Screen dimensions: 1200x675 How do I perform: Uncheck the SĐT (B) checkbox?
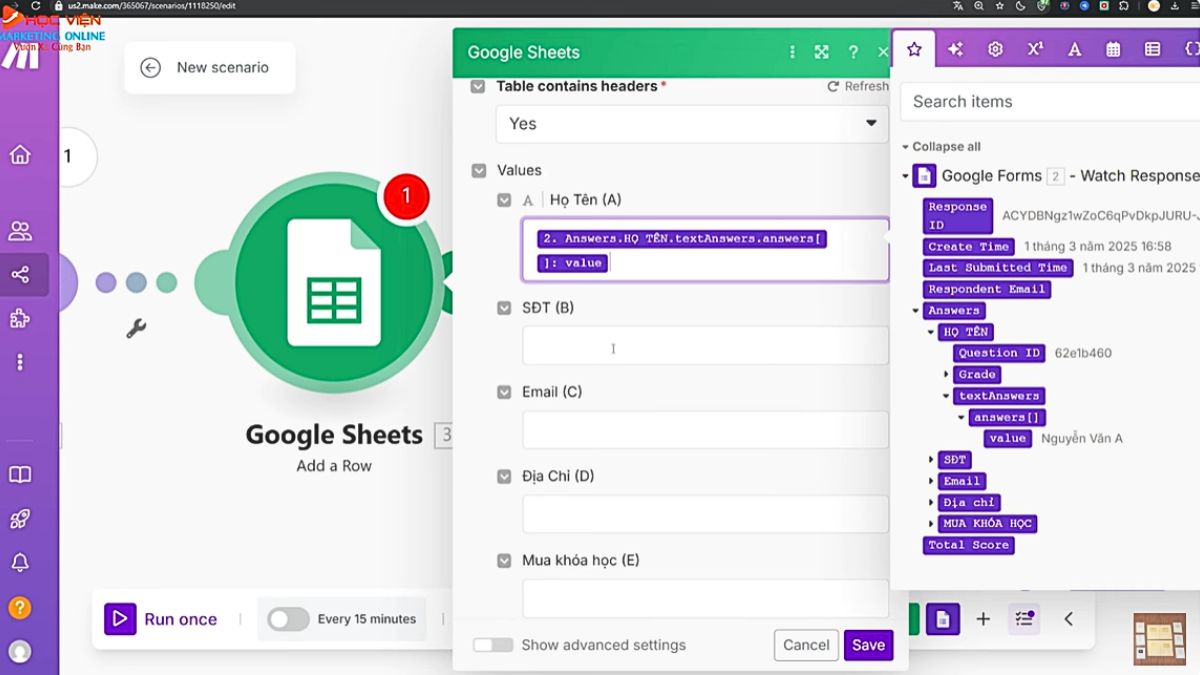(505, 308)
